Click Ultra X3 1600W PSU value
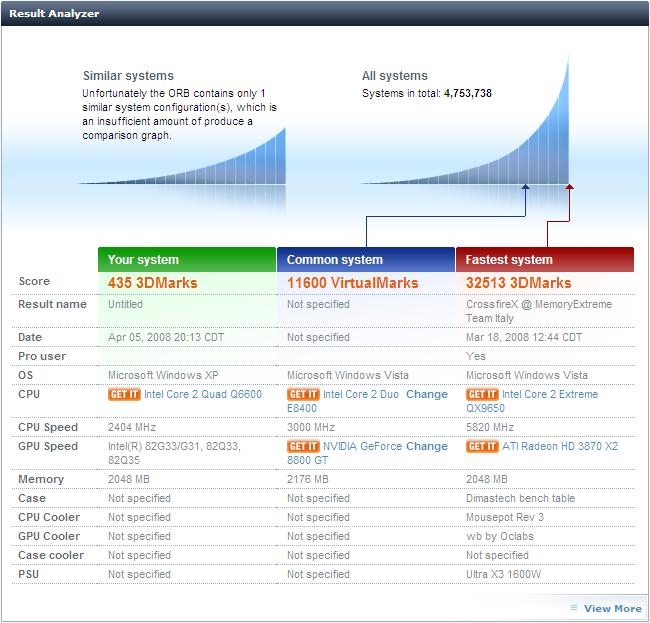The height and width of the screenshot is (623, 650). pos(504,575)
